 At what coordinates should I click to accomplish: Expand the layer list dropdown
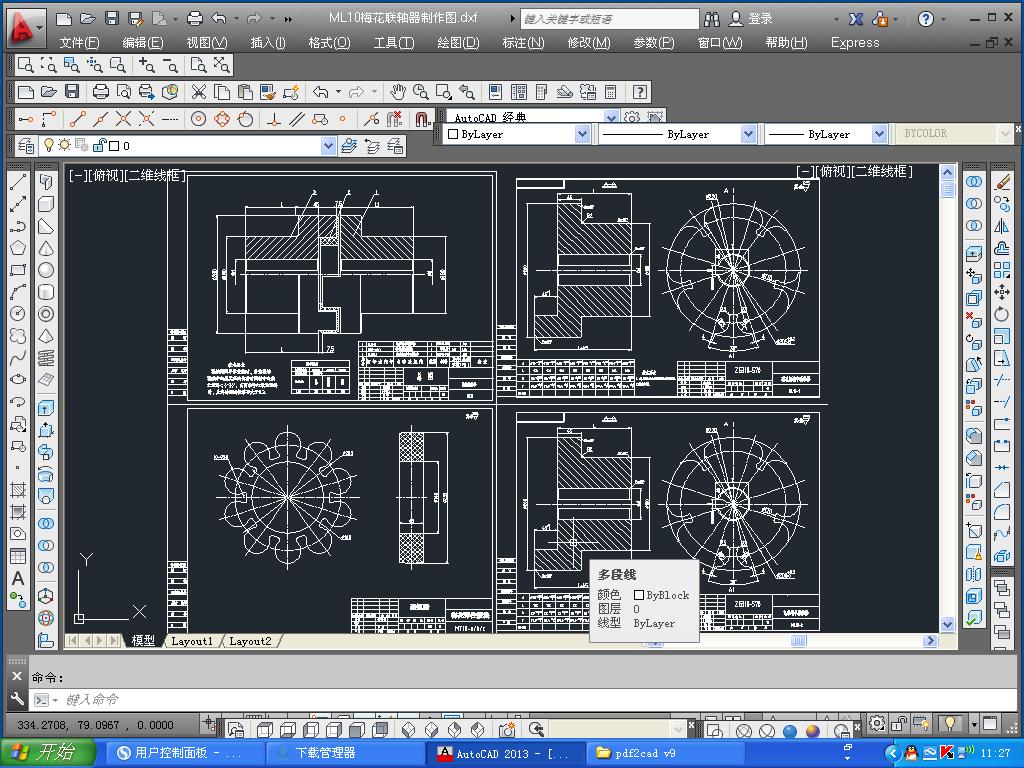coord(328,146)
